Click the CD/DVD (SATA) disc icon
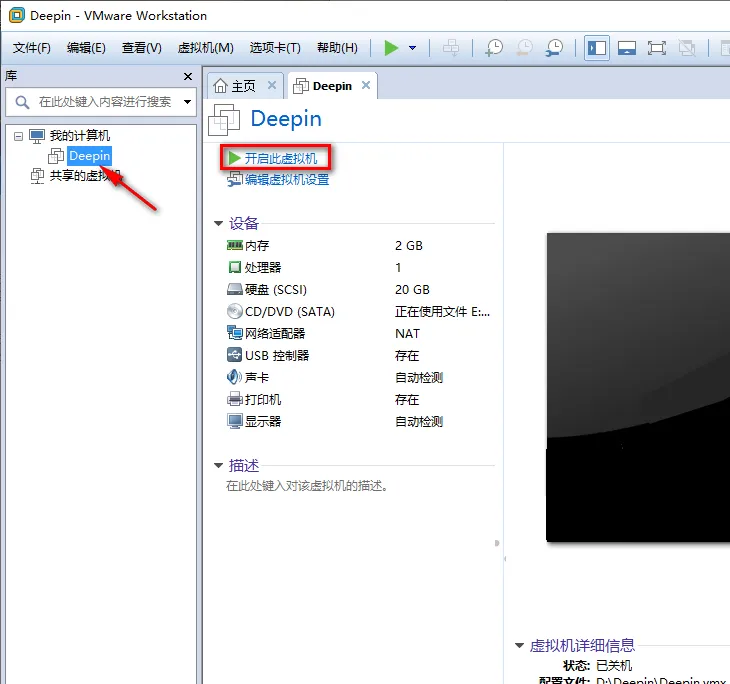The image size is (730, 684). 234,311
